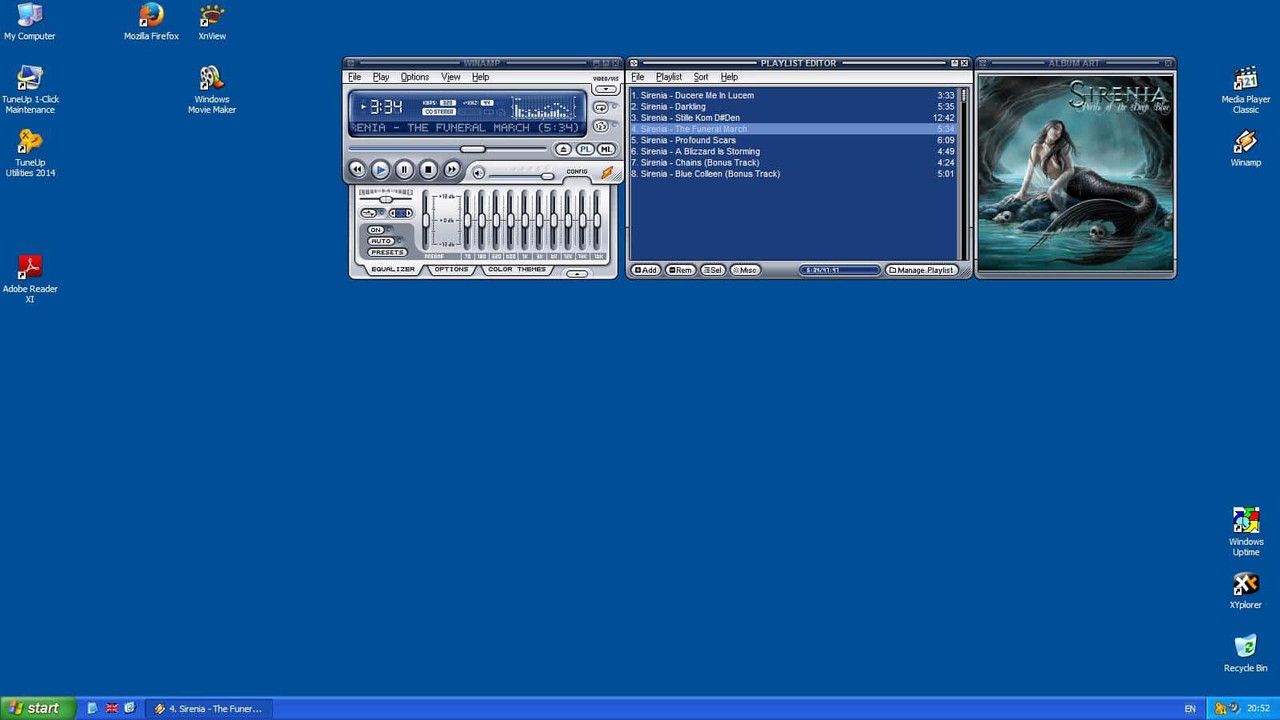The width and height of the screenshot is (1280, 720).
Task: Switch to the EQUALIZER tab
Action: tap(393, 269)
